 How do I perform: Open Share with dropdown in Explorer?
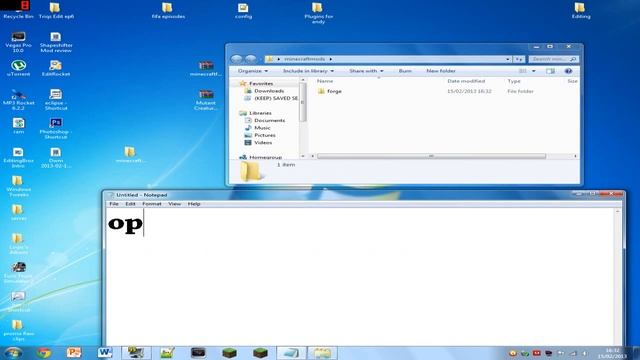click(x=366, y=71)
